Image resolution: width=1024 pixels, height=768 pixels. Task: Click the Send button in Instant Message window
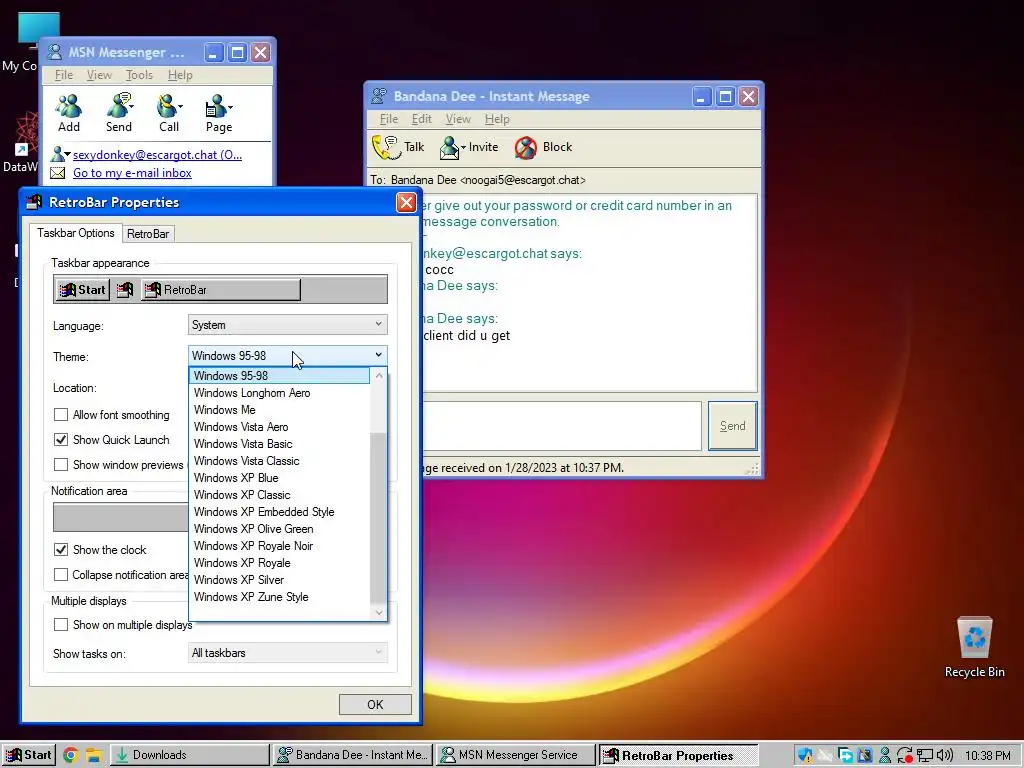pos(732,426)
